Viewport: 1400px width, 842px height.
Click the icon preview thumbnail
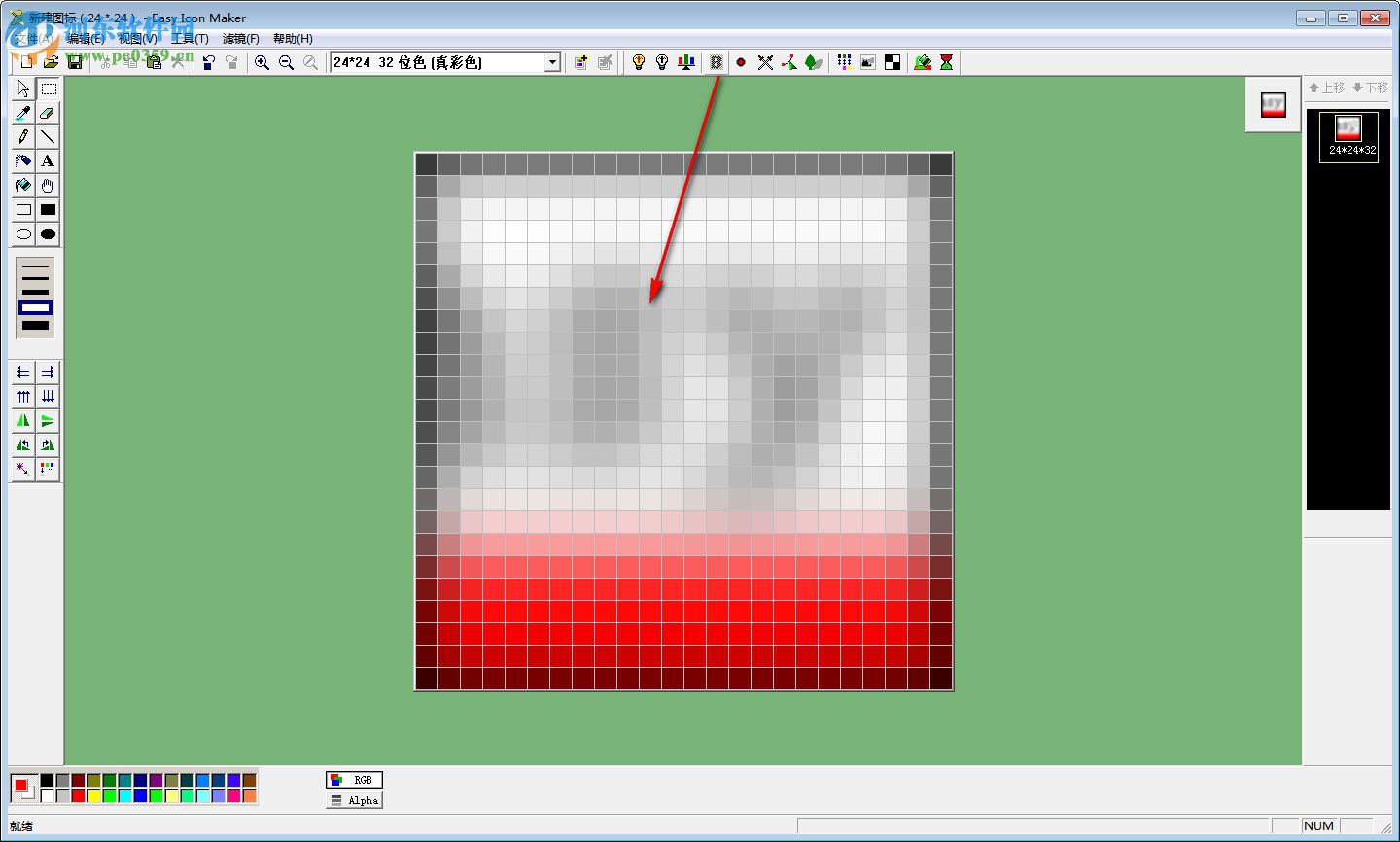tap(1273, 104)
